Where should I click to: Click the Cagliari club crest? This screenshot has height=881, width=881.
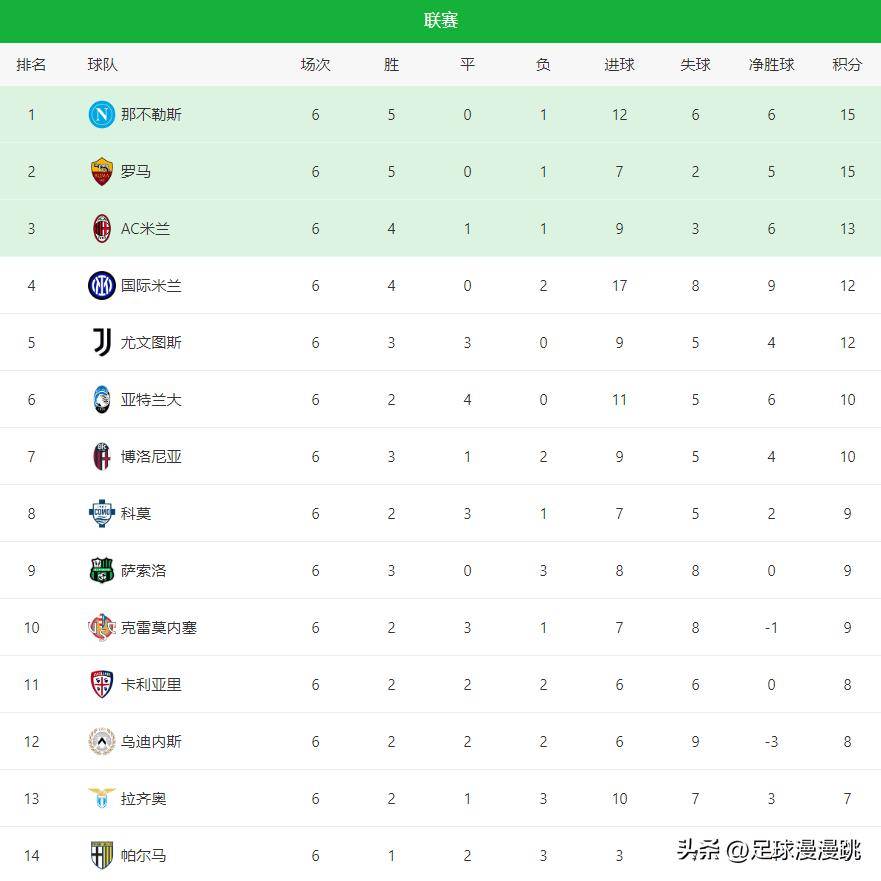click(x=101, y=684)
